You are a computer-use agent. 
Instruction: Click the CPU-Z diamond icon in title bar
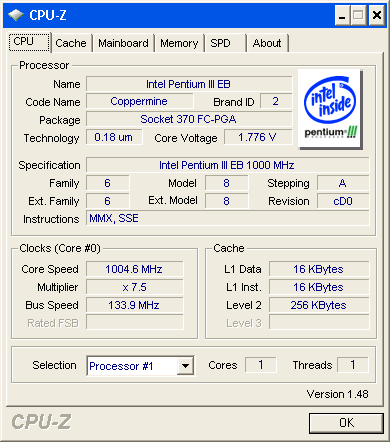(16, 15)
